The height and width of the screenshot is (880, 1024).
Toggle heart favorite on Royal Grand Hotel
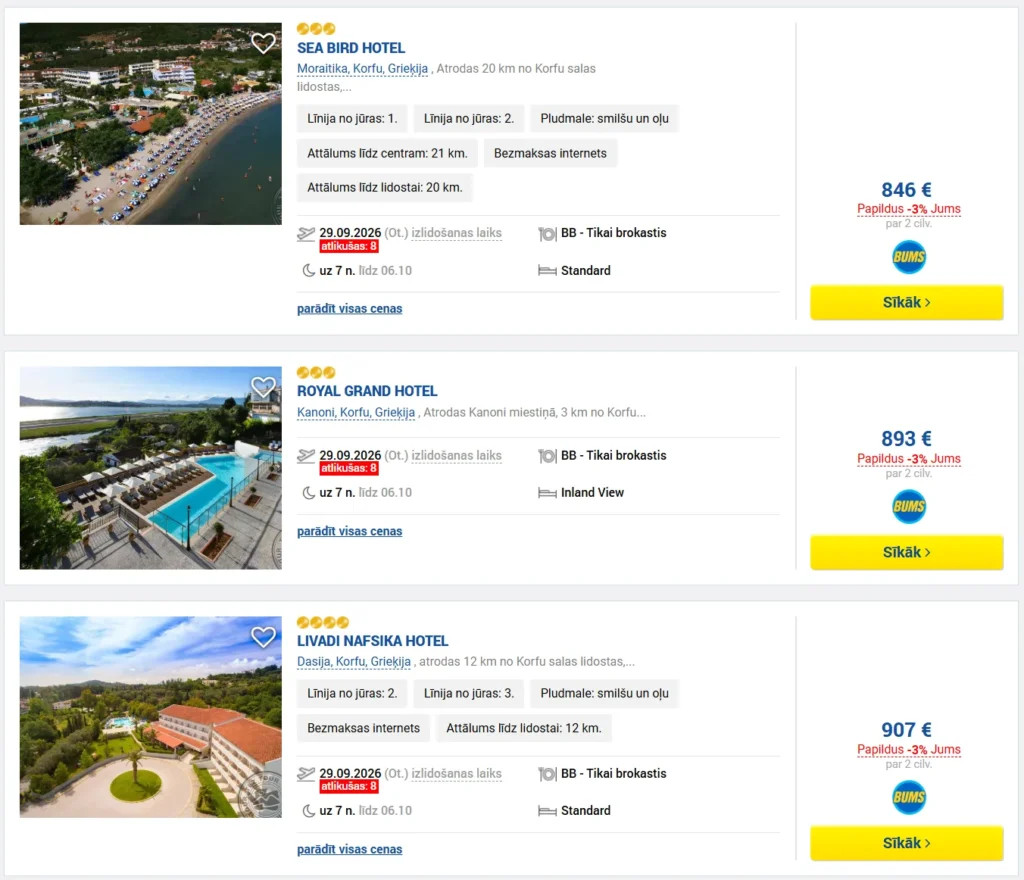[x=263, y=387]
